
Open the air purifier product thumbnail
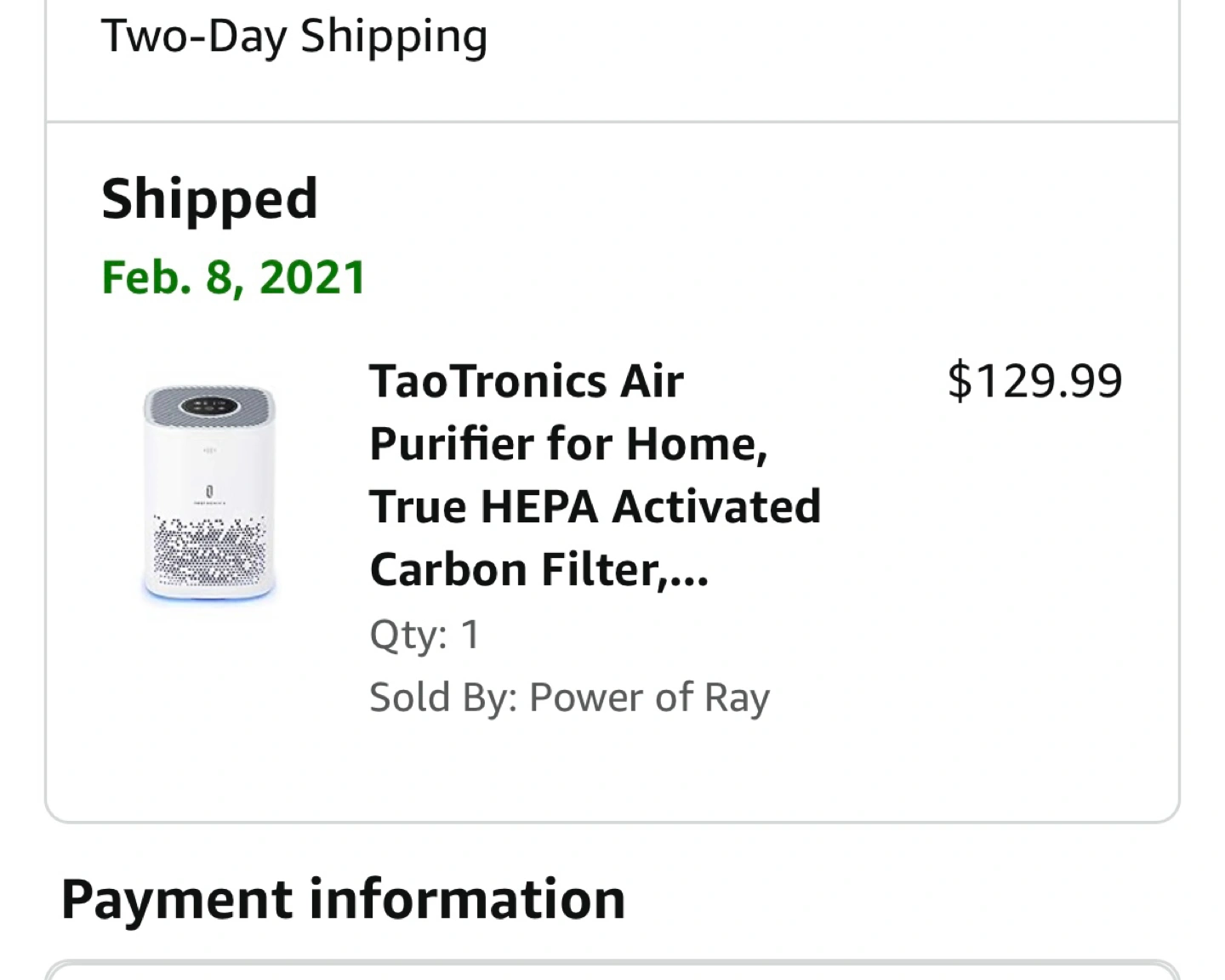click(209, 493)
